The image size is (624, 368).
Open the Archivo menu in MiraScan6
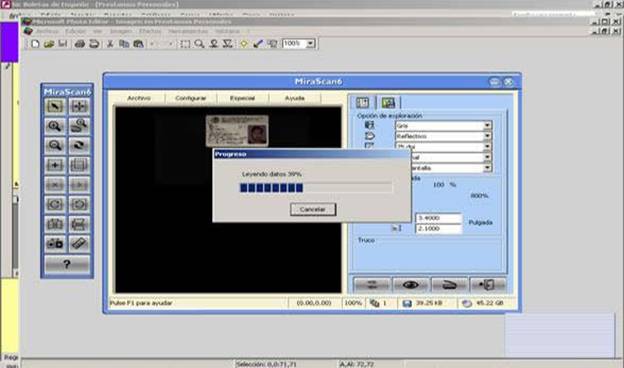[138, 98]
